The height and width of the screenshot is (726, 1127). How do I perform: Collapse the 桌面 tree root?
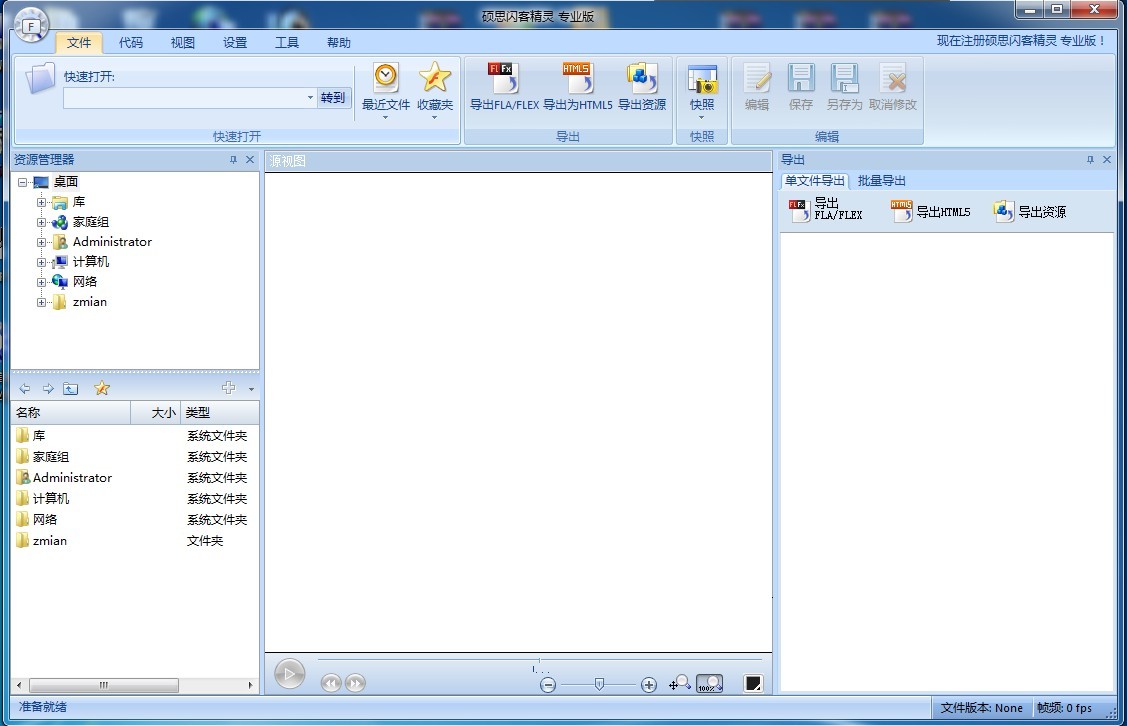point(22,182)
